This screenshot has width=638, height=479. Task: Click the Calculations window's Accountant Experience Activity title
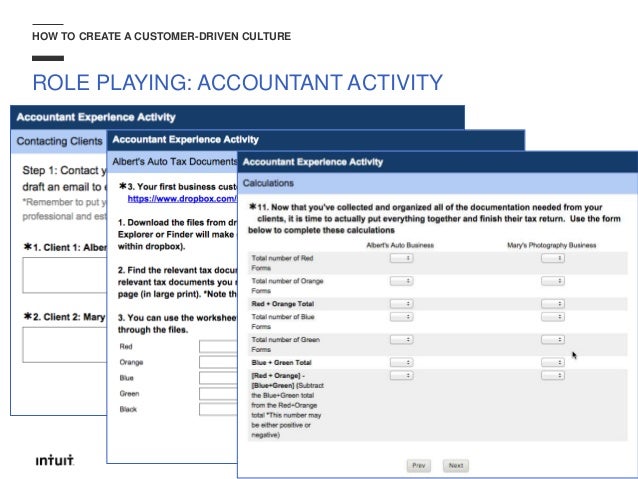(313, 162)
